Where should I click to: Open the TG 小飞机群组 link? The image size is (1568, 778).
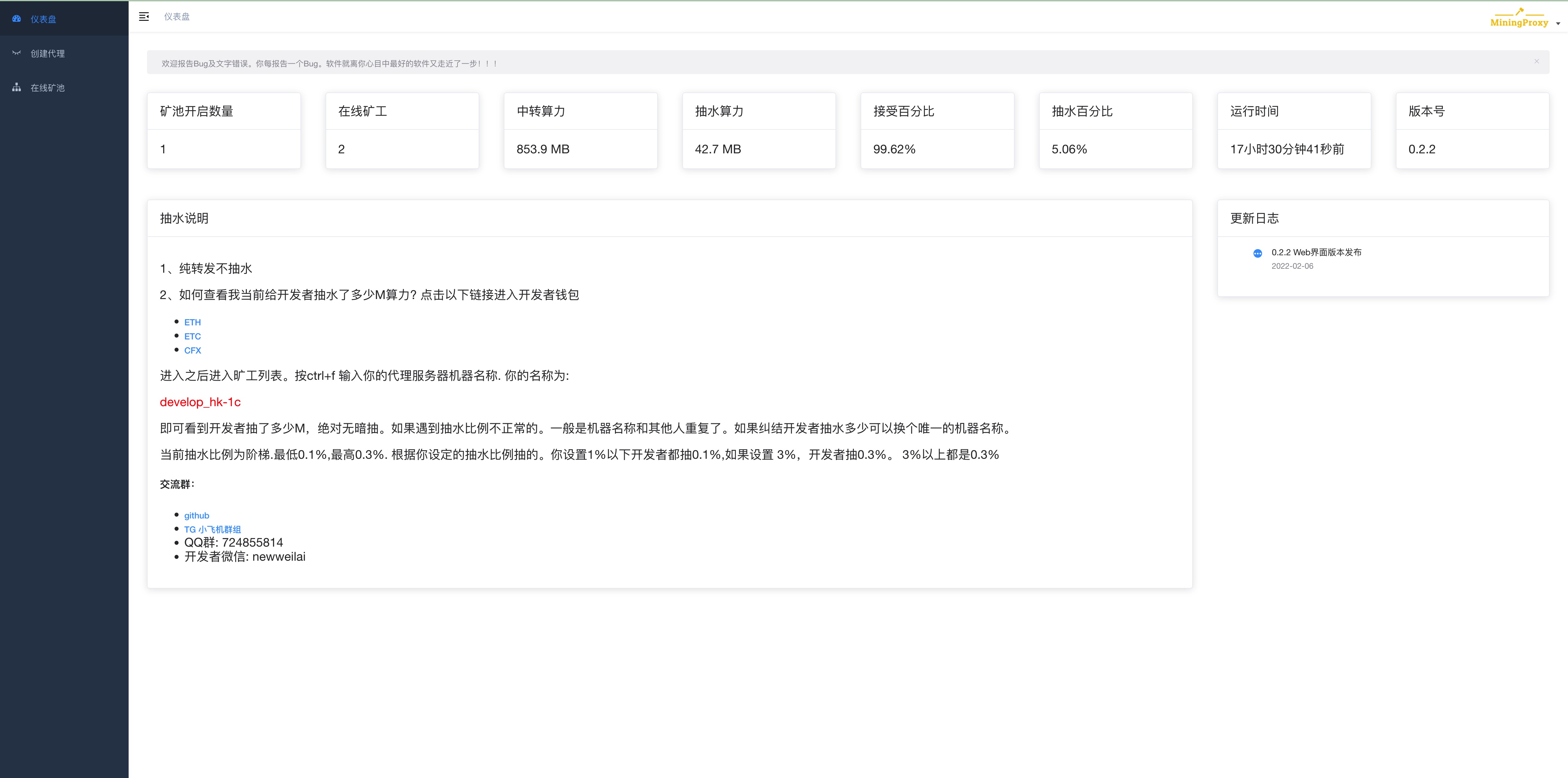coord(213,529)
